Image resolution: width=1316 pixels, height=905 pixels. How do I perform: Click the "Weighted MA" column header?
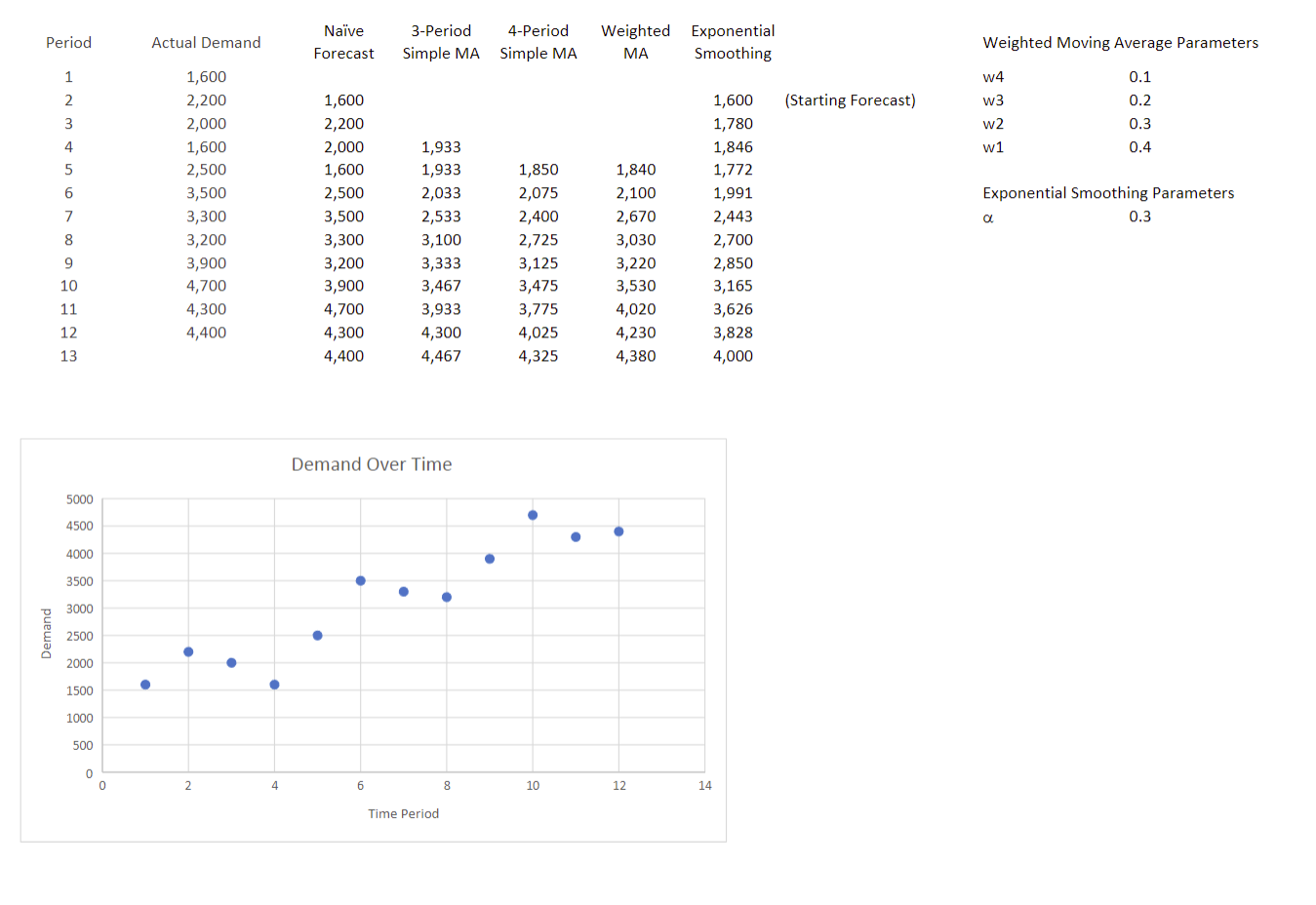pyautogui.click(x=636, y=42)
